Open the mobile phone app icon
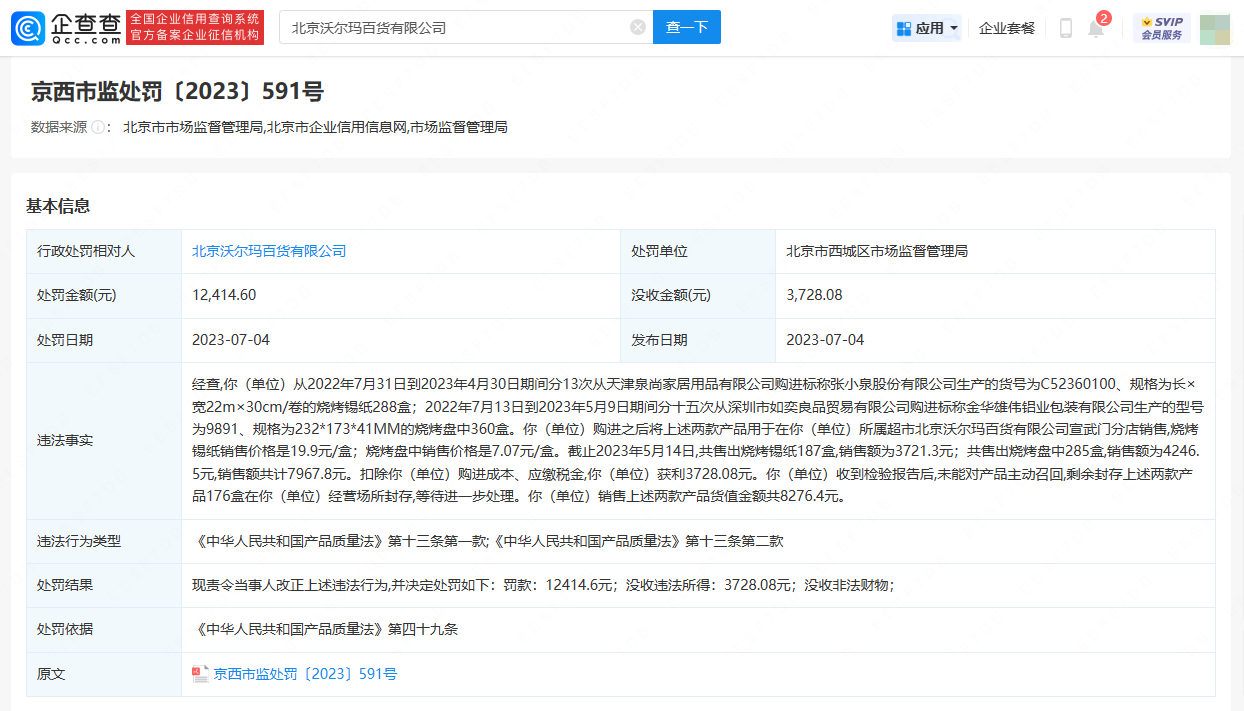This screenshot has height=711, width=1244. point(1066,28)
